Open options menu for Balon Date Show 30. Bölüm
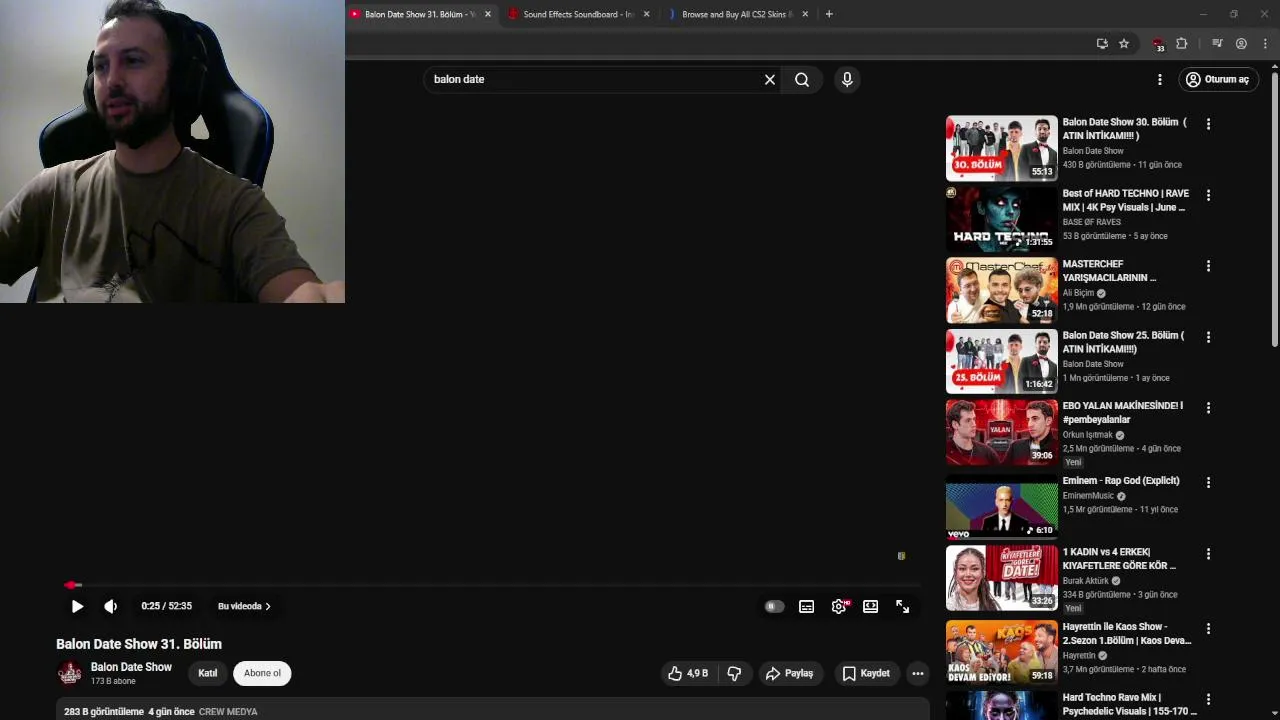The height and width of the screenshot is (720, 1280). pyautogui.click(x=1208, y=124)
